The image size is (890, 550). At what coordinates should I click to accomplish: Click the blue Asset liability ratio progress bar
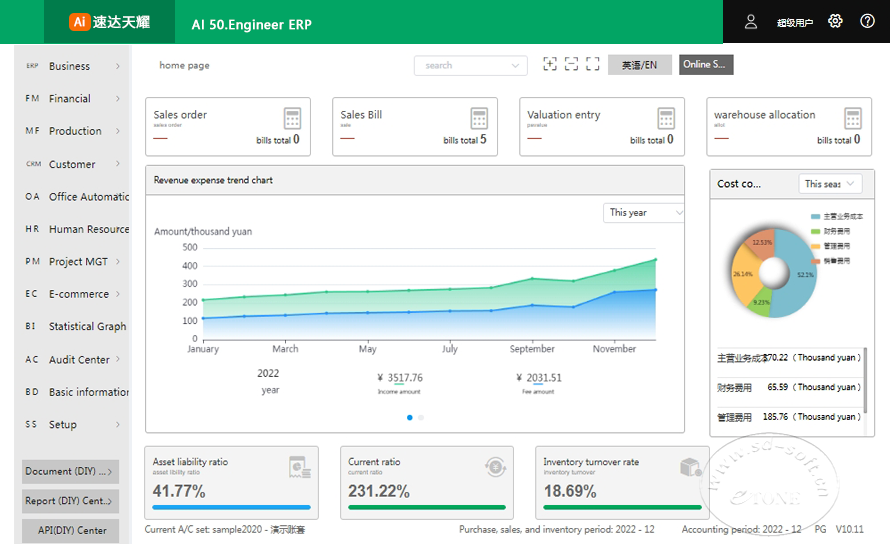(x=232, y=507)
